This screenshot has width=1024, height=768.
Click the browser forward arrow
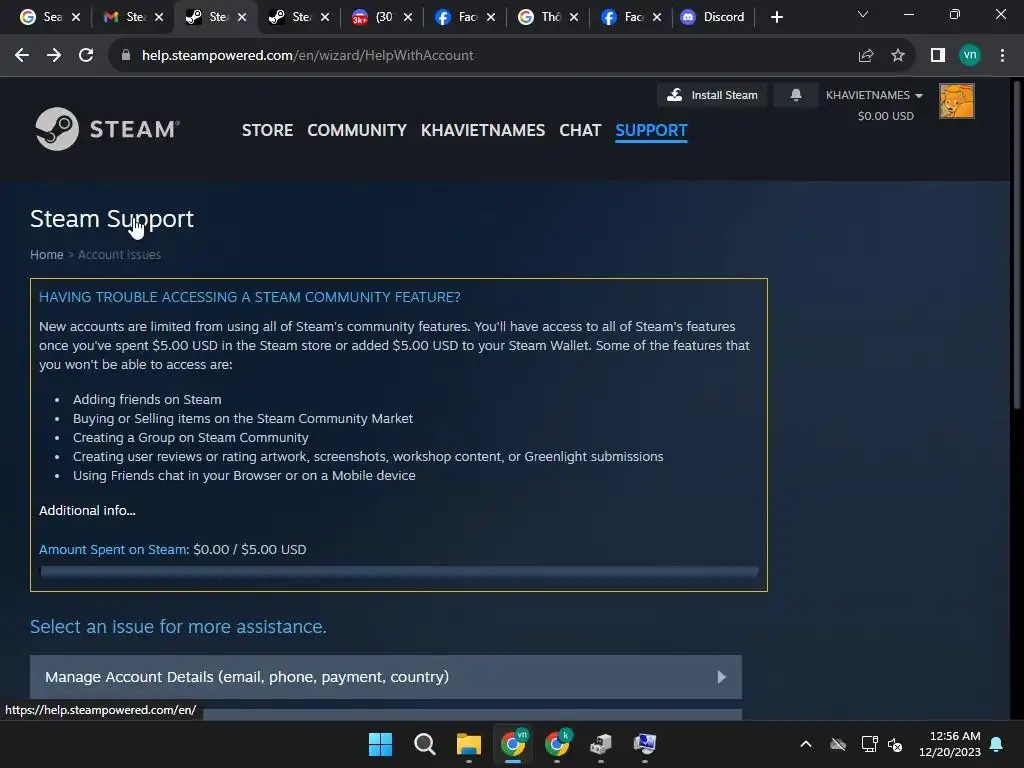pos(54,56)
